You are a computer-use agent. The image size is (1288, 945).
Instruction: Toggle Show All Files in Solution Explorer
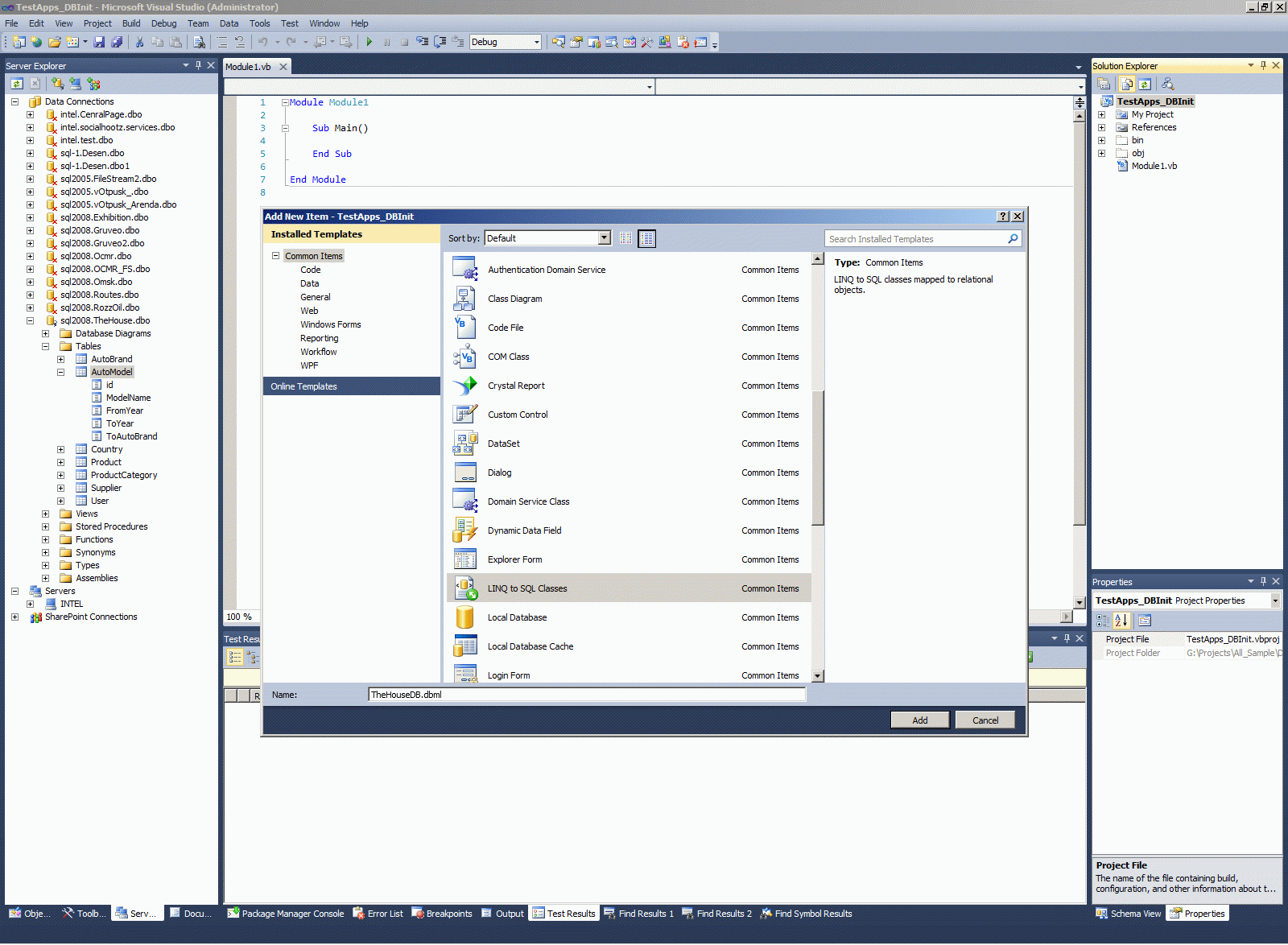click(1127, 84)
